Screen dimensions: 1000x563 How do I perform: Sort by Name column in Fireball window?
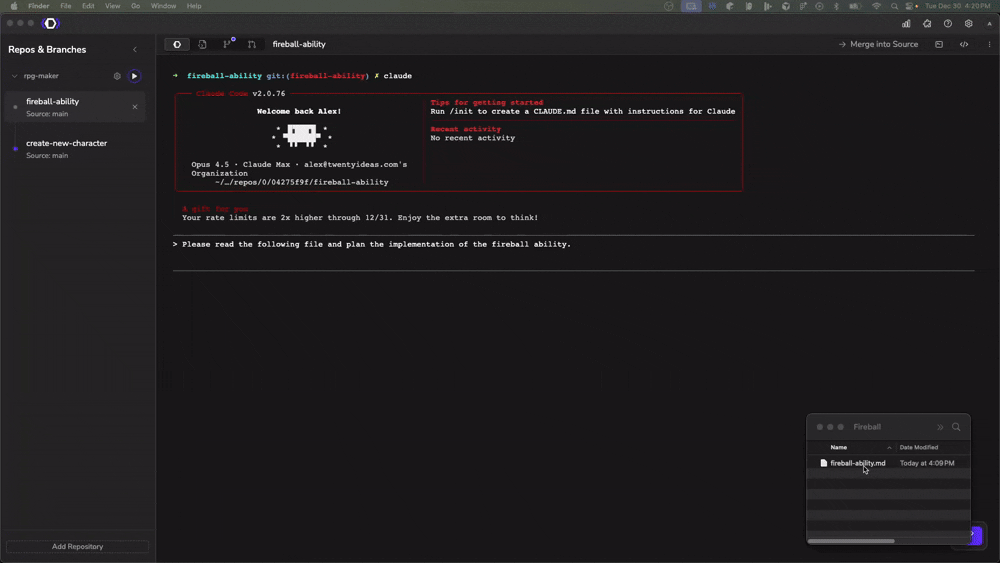839,447
